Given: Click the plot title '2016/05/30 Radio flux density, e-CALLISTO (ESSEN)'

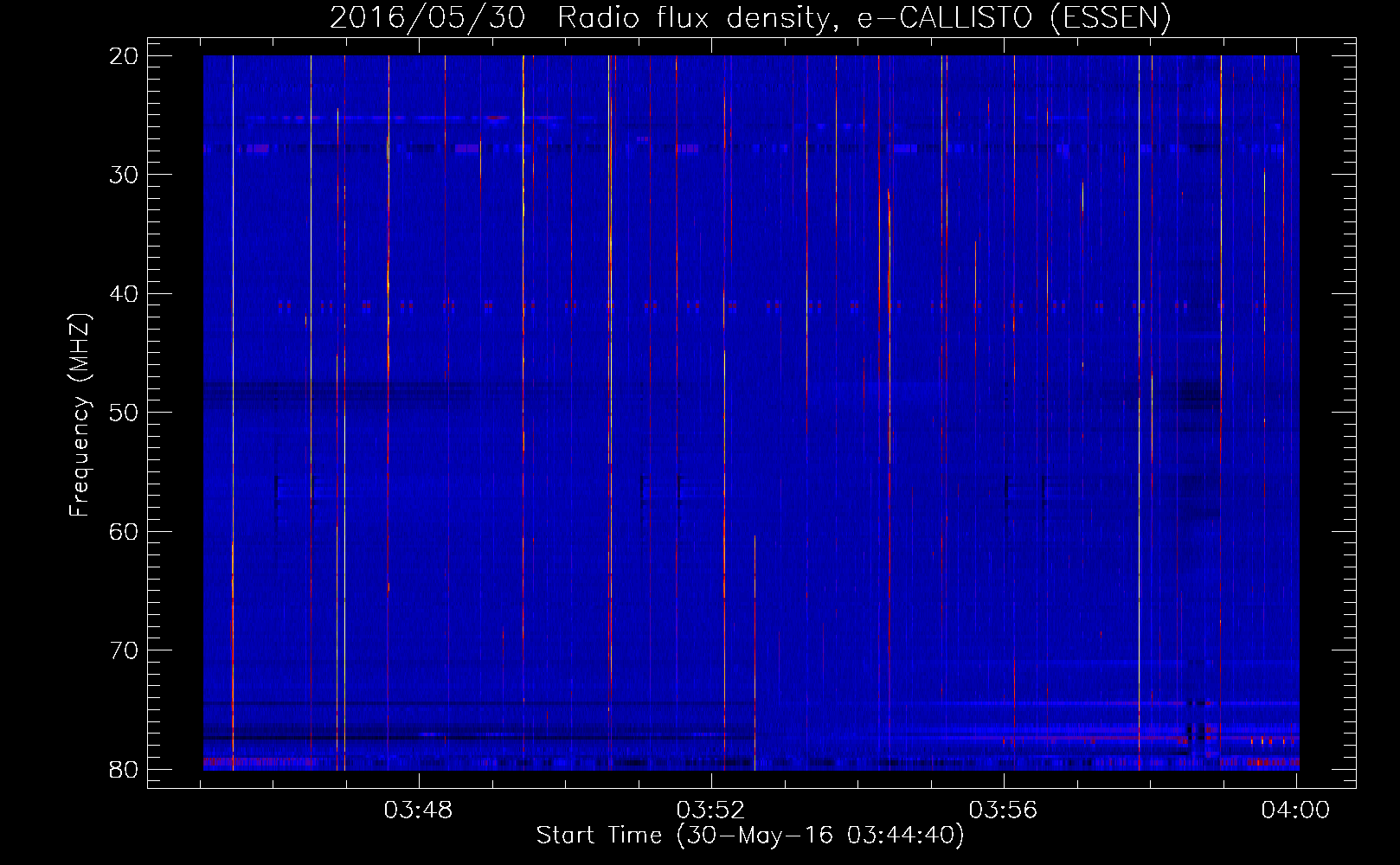Looking at the screenshot, I should click(750, 17).
